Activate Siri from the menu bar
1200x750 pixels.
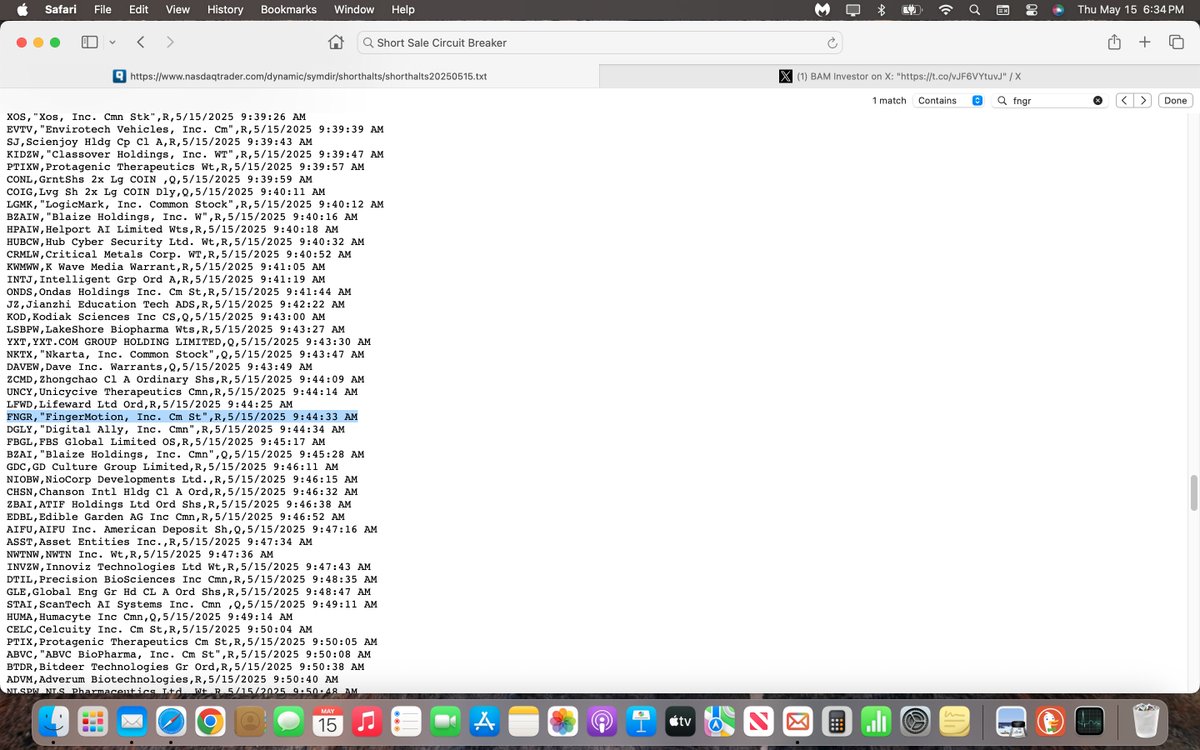click(x=1058, y=9)
